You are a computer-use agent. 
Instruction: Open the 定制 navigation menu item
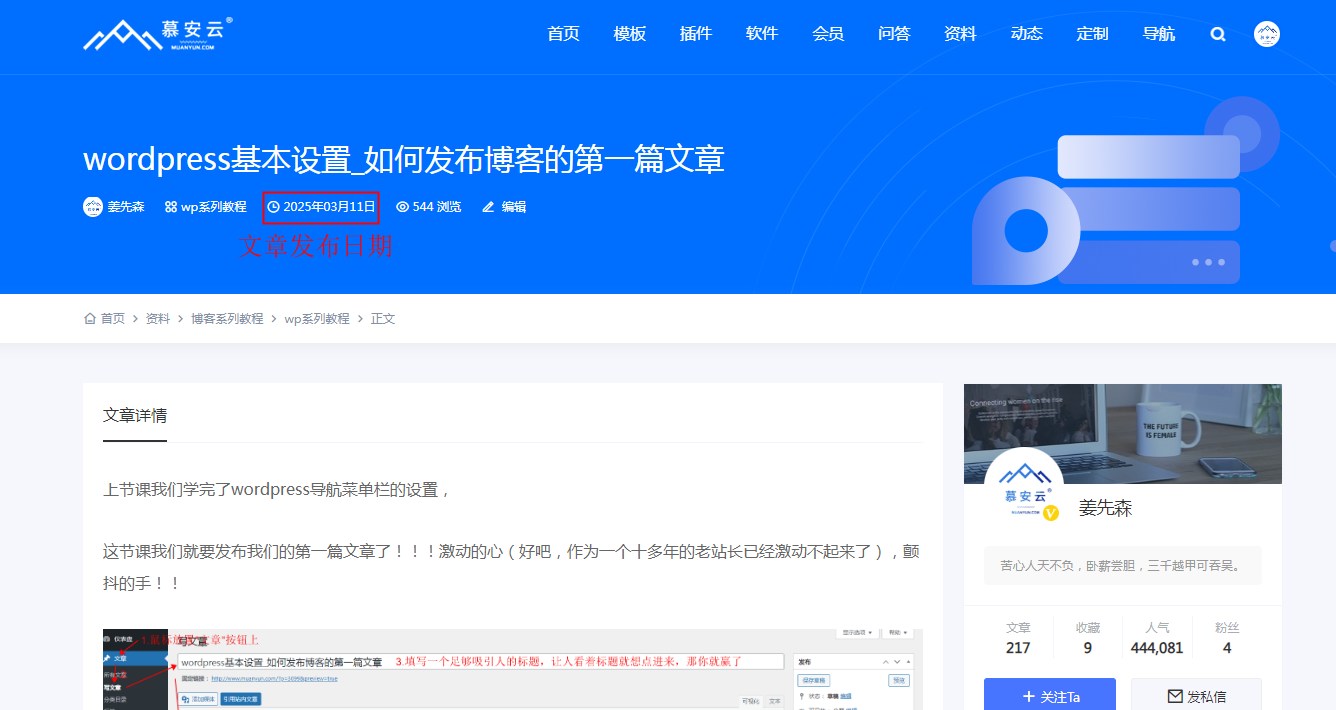pyautogui.click(x=1093, y=34)
